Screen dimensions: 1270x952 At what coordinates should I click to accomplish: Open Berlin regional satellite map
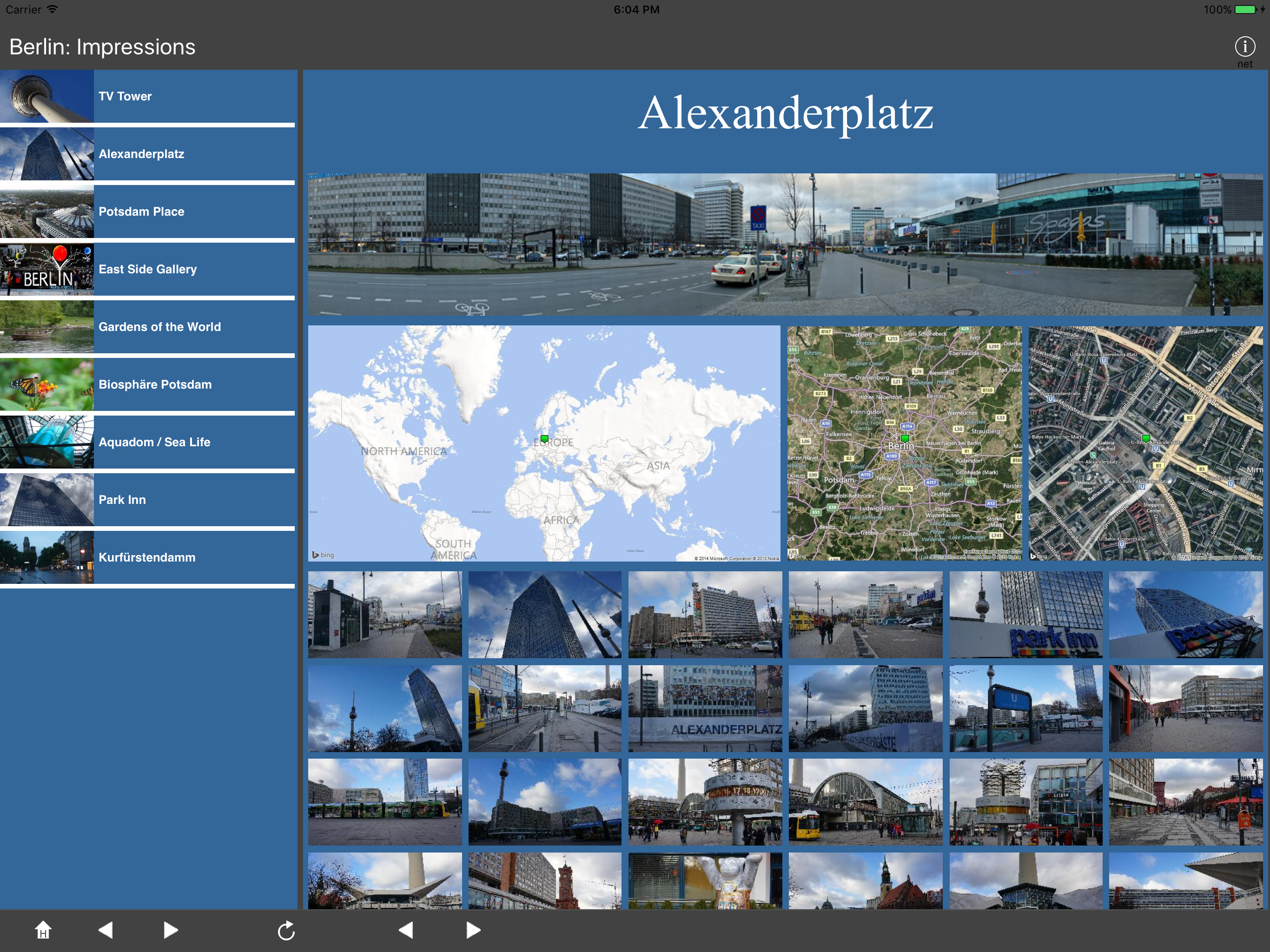point(904,443)
